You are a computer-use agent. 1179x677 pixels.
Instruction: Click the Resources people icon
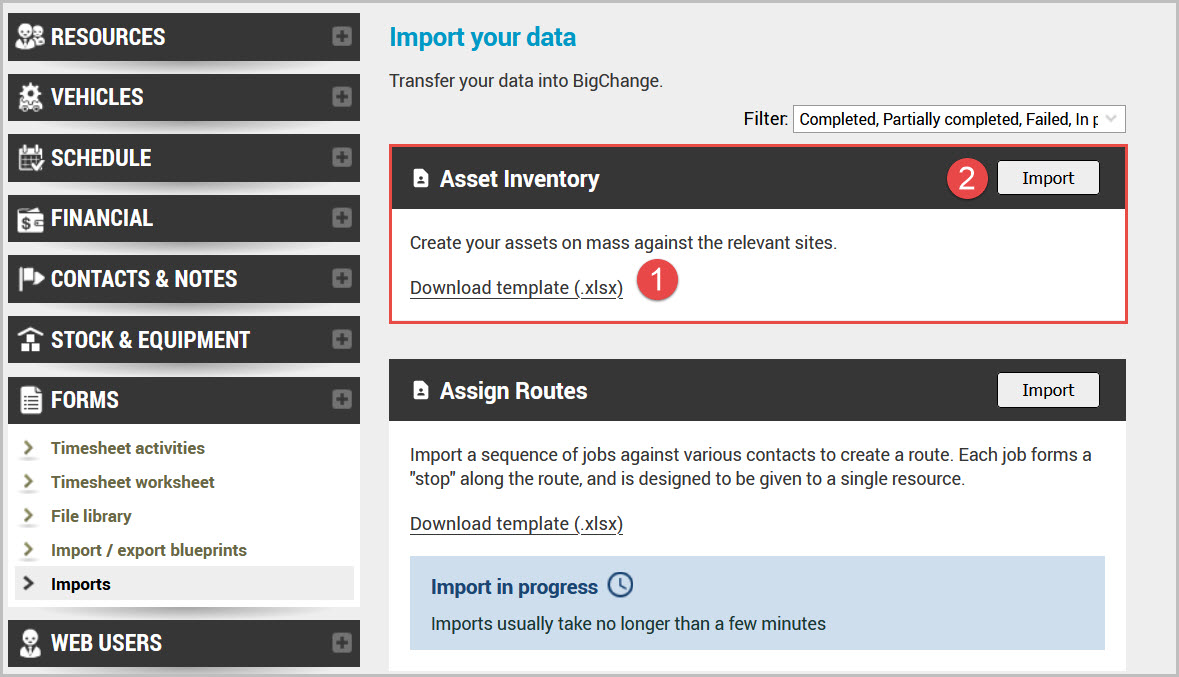(32, 37)
